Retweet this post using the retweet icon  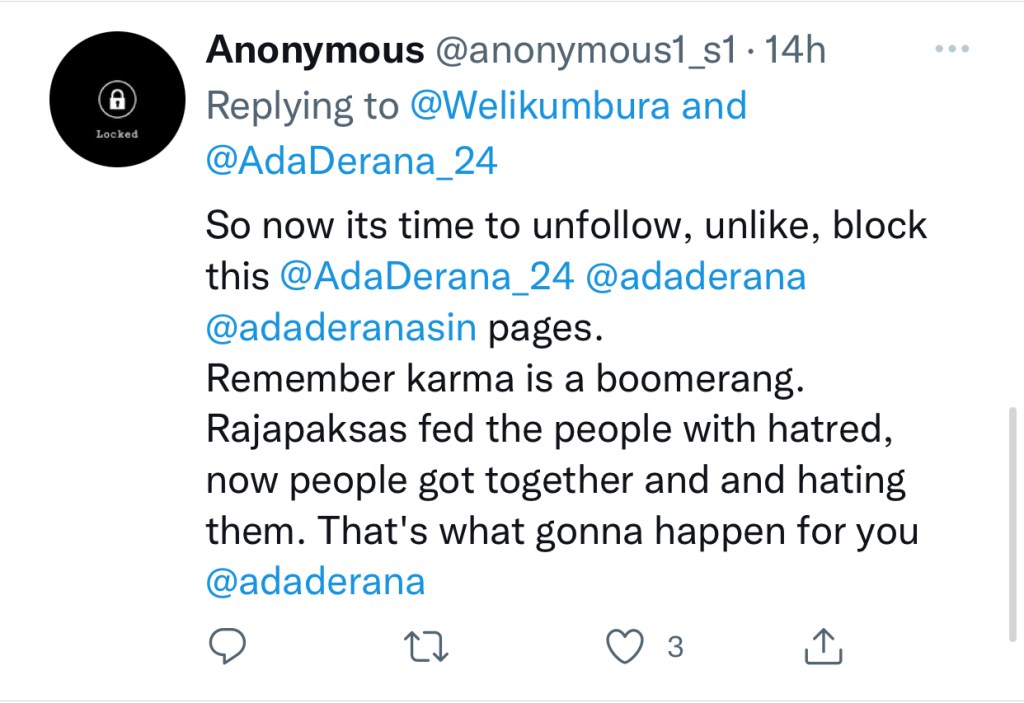click(x=427, y=648)
